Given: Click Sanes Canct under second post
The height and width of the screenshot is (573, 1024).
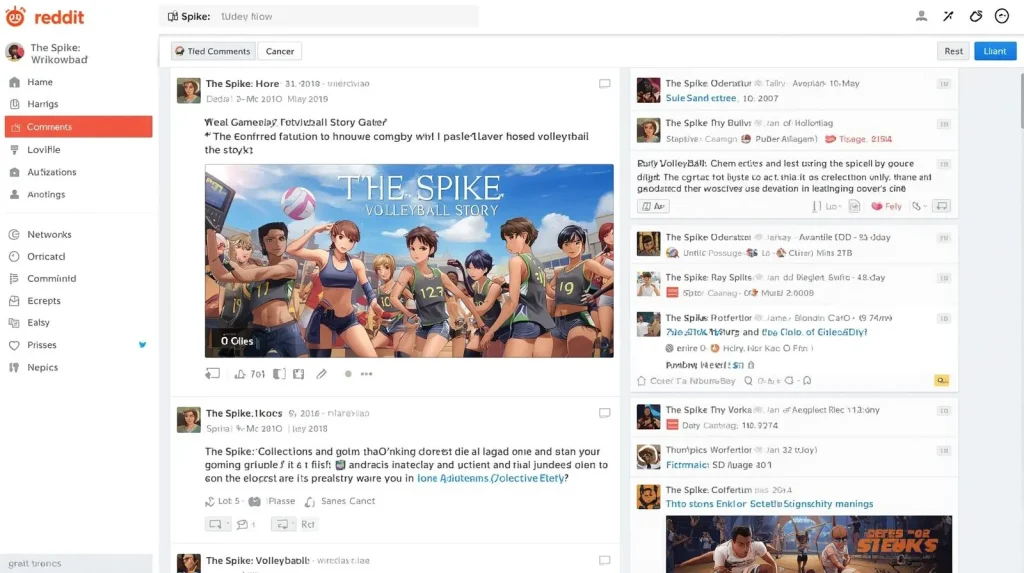Looking at the screenshot, I should (x=347, y=501).
